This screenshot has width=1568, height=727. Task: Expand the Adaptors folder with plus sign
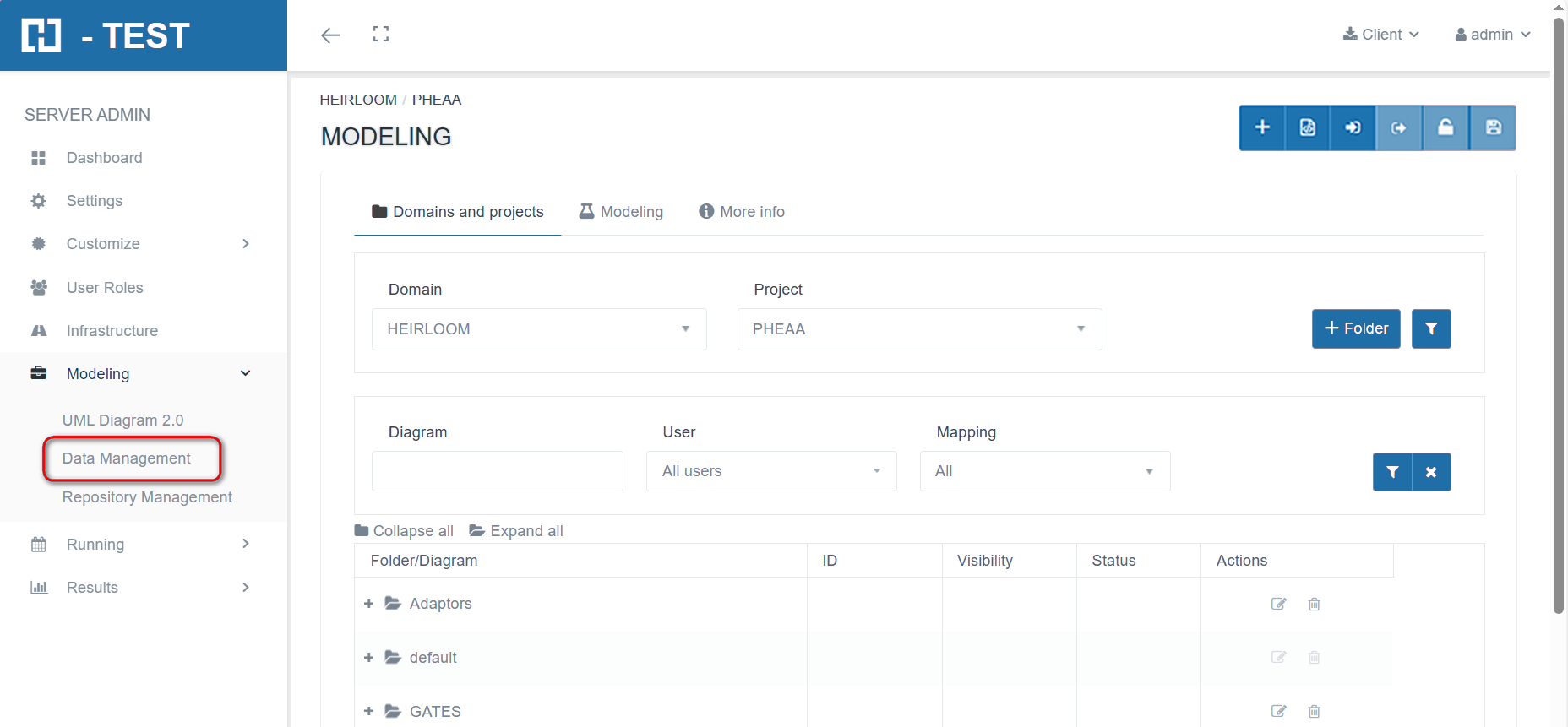point(368,604)
